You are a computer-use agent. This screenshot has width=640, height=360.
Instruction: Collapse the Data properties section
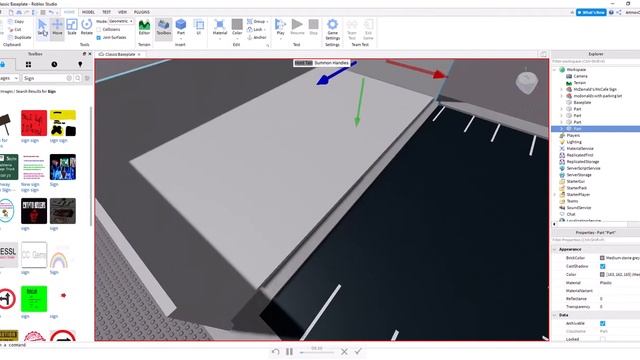click(555, 315)
